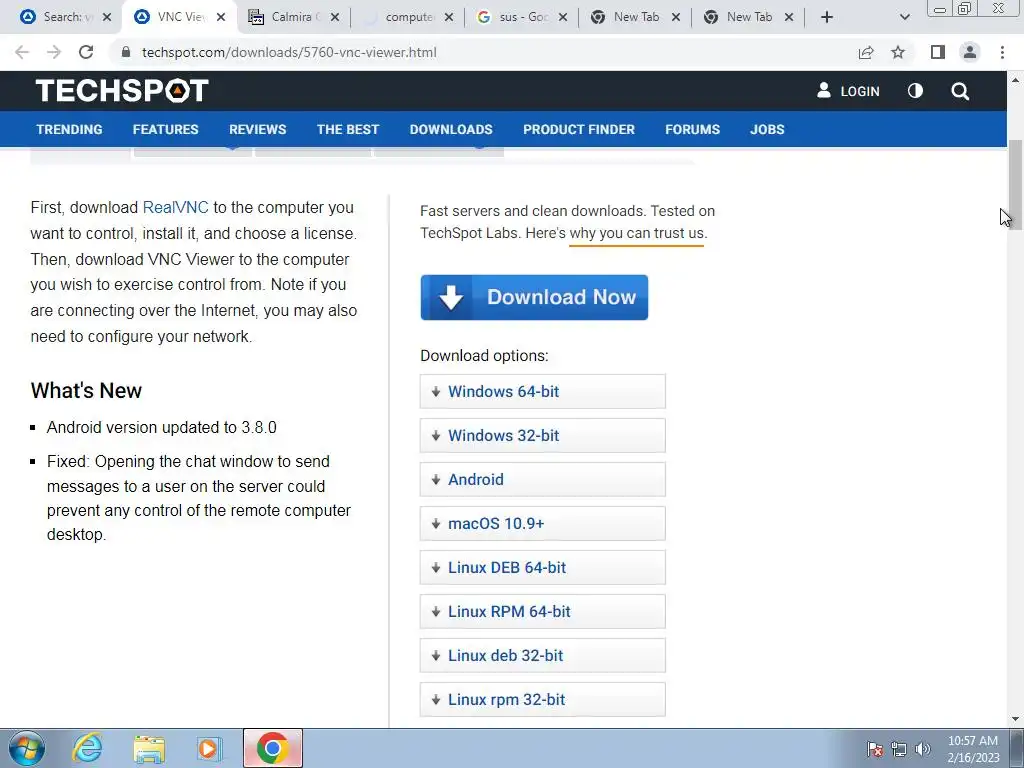Open the FEATURES menu
This screenshot has width=1024, height=768.
point(165,129)
